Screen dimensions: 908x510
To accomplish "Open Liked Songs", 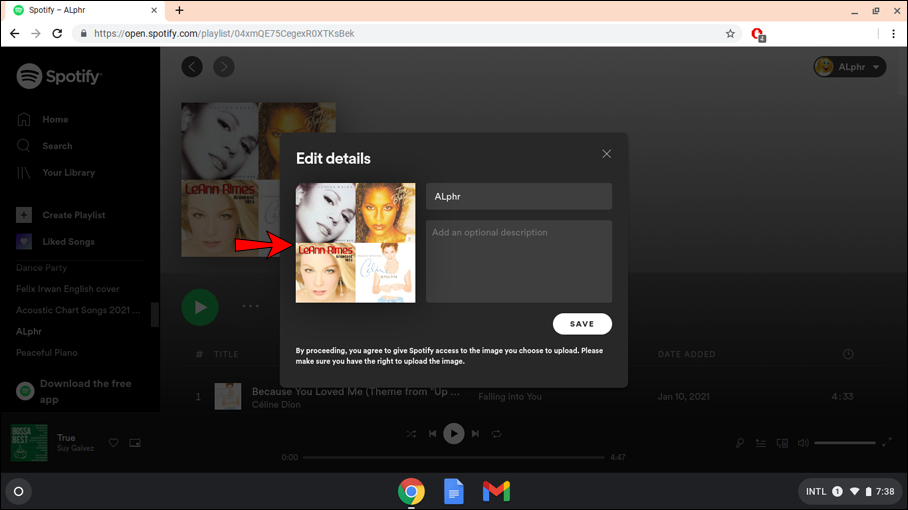I will pos(56,241).
